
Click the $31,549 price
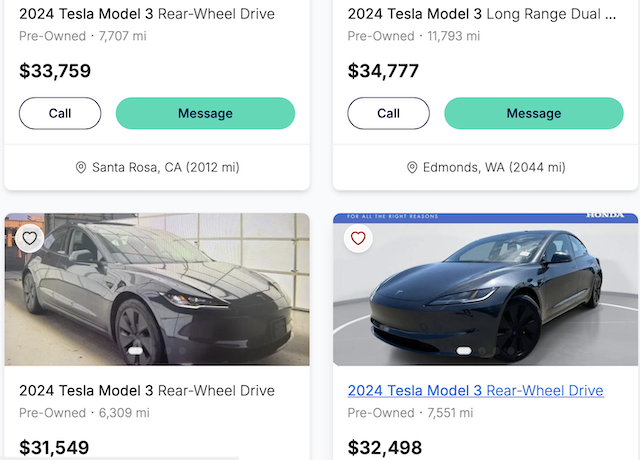point(54,448)
